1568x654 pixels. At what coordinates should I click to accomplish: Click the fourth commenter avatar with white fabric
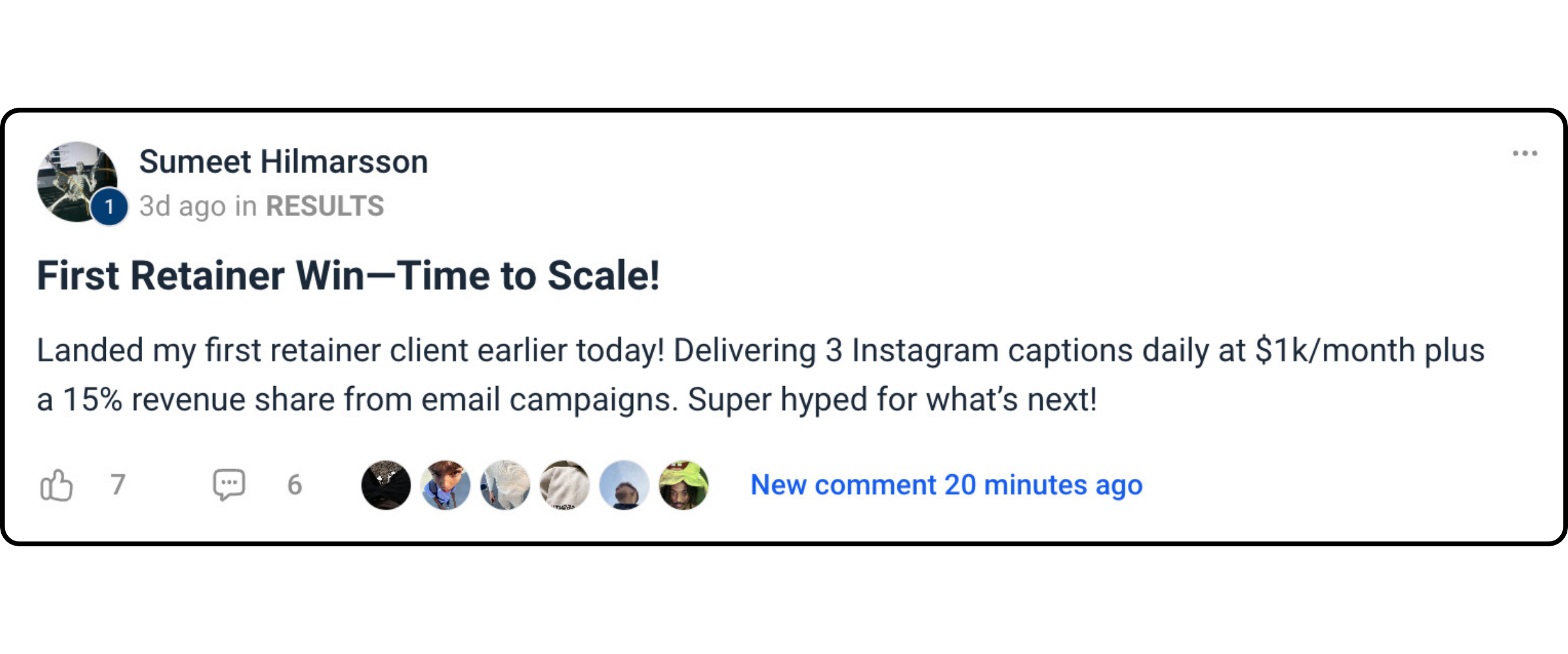tap(565, 485)
